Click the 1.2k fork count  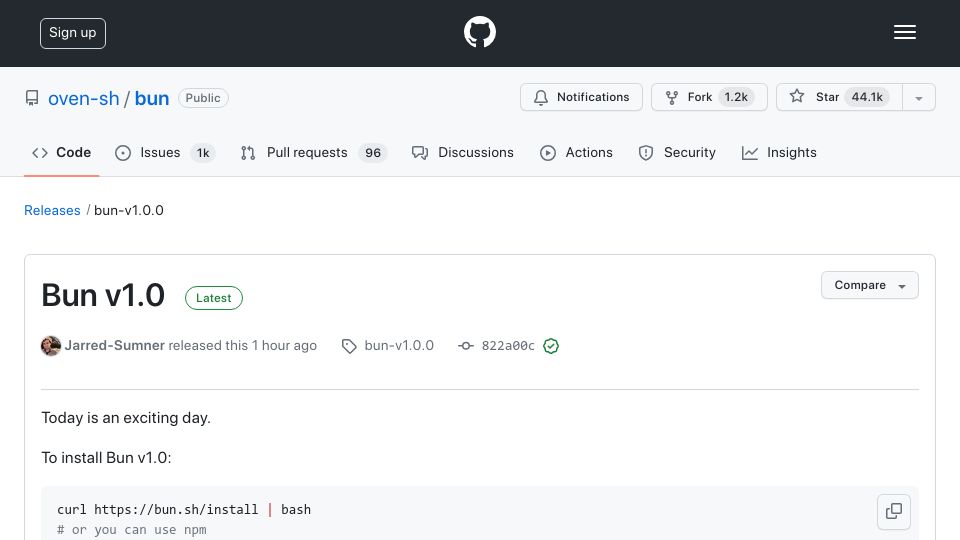click(x=736, y=97)
